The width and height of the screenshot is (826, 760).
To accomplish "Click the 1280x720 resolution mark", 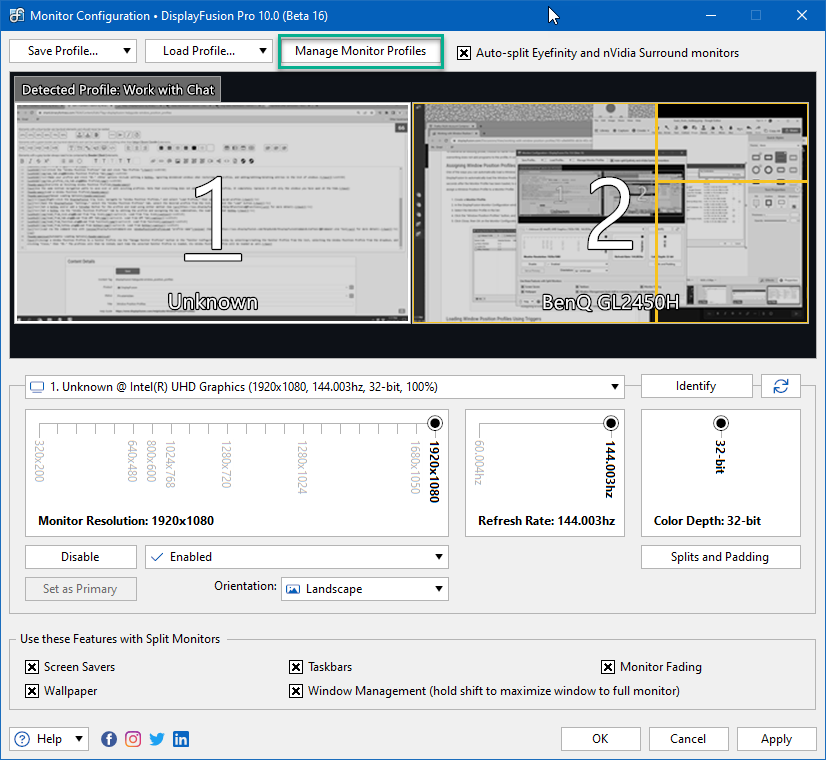I will coord(227,464).
